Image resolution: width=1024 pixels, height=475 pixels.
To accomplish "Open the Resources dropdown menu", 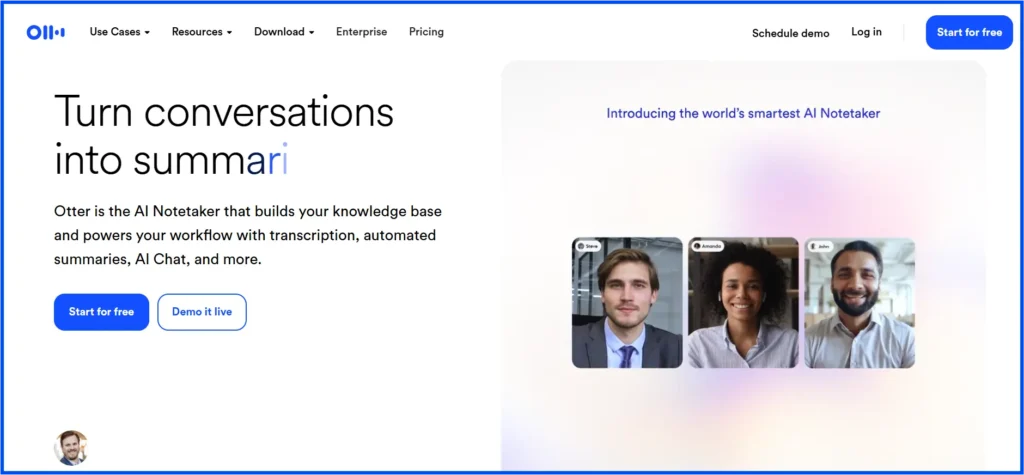I will click(x=201, y=32).
